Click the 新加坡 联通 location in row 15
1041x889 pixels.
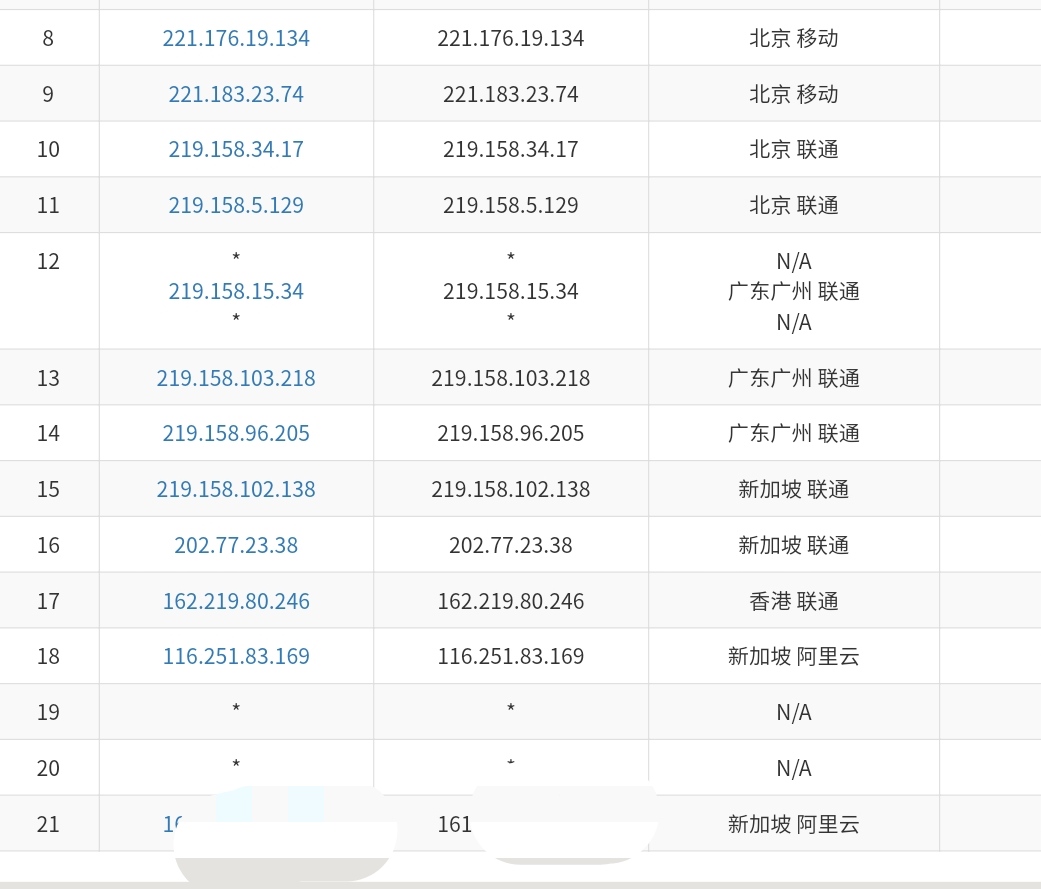pyautogui.click(x=794, y=489)
